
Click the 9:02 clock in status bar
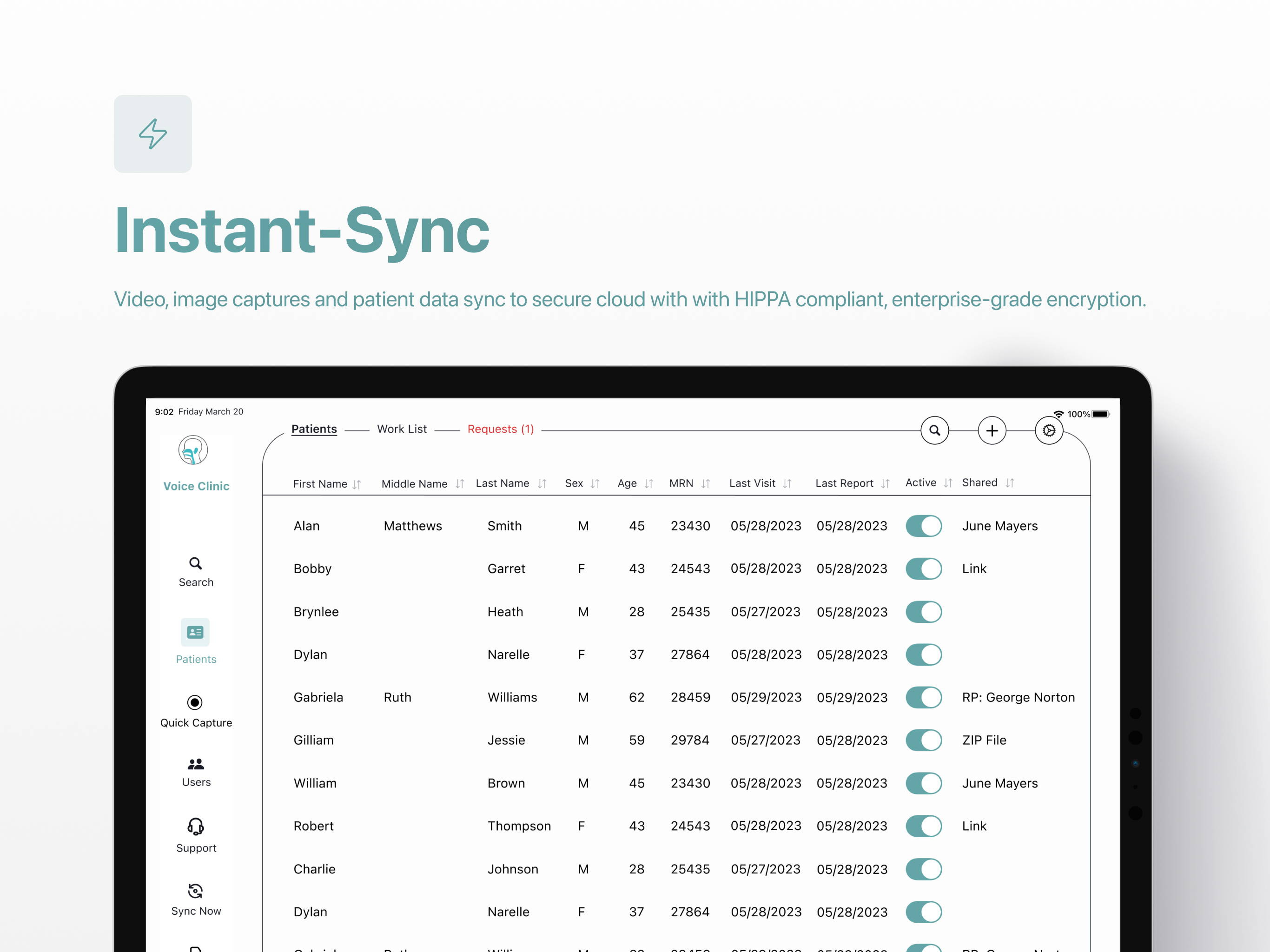click(x=164, y=412)
